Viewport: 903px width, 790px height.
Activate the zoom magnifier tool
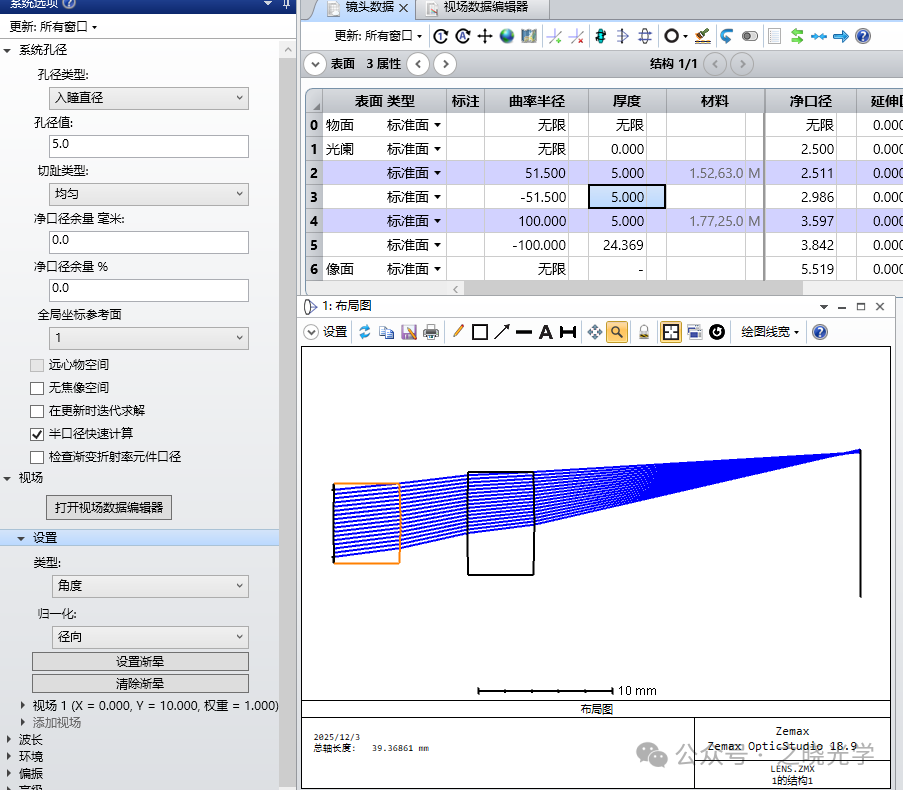tap(617, 332)
